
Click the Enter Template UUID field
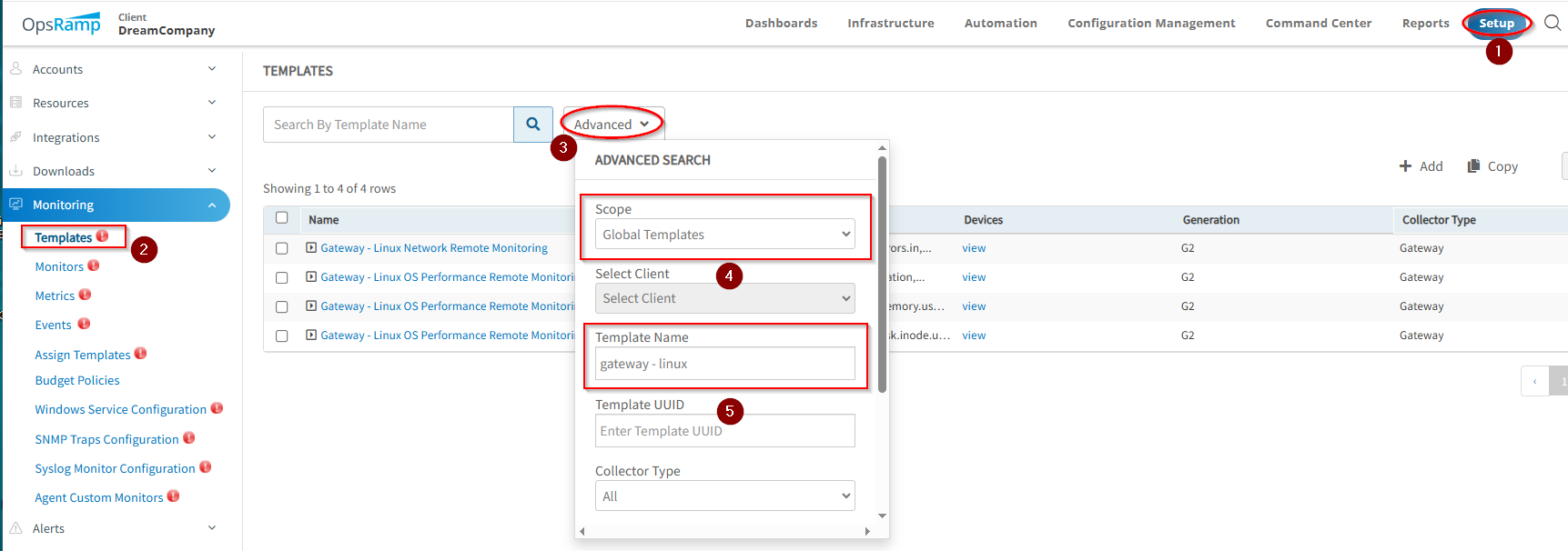point(724,430)
